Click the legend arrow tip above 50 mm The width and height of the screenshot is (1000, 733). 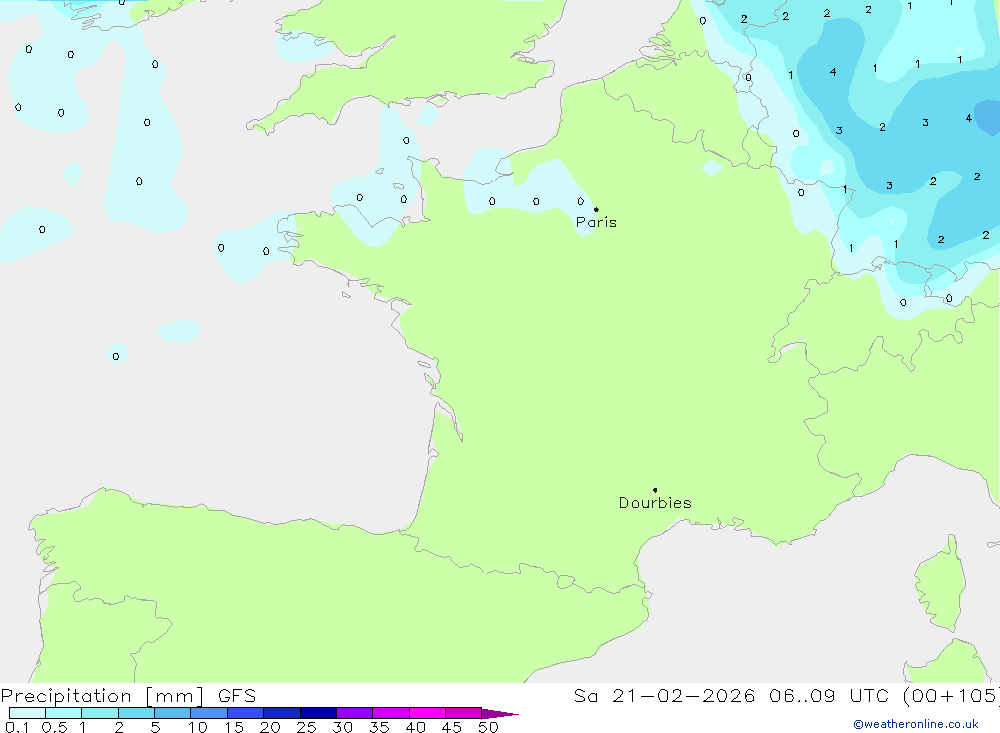tap(499, 714)
